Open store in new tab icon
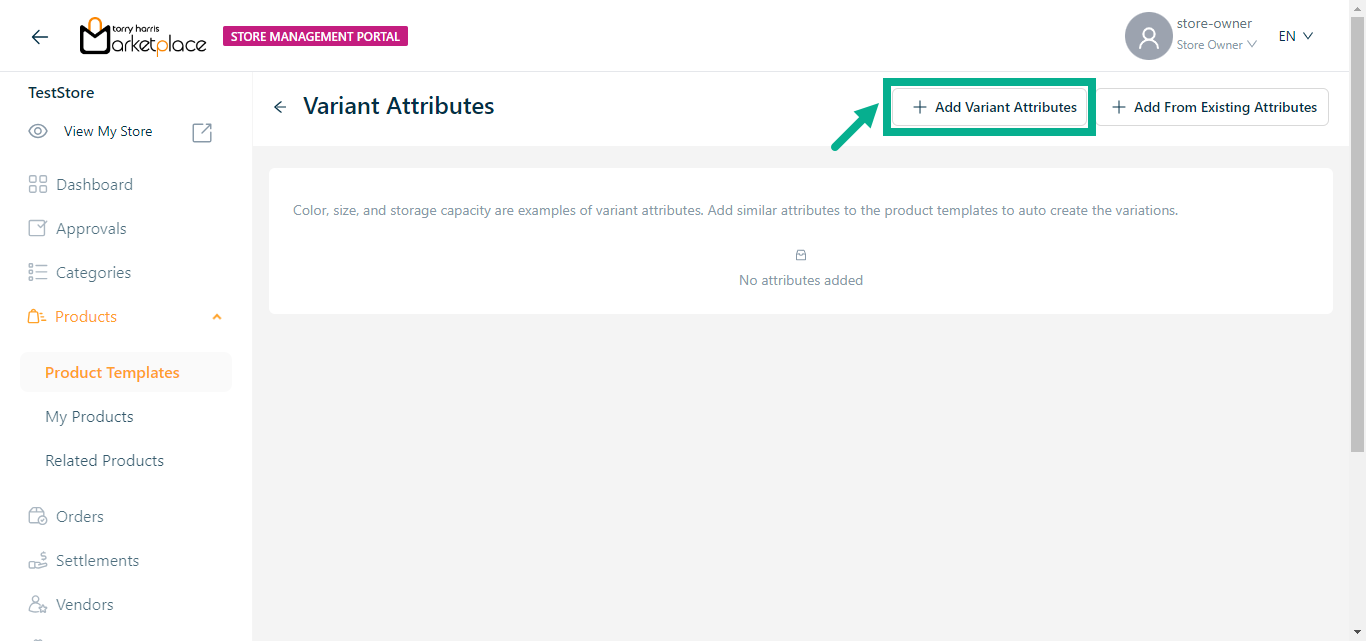 pos(202,132)
